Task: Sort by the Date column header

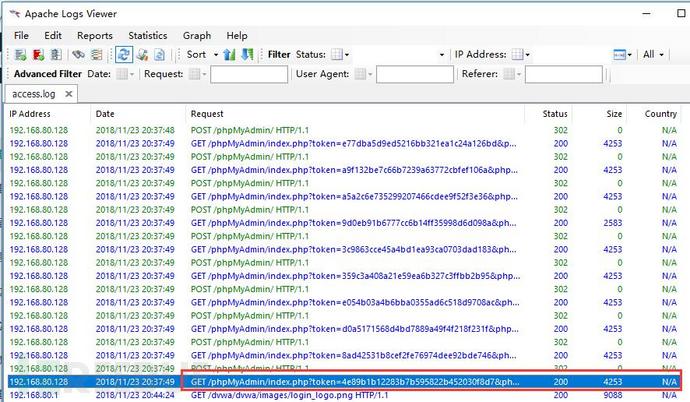Action: click(105, 114)
